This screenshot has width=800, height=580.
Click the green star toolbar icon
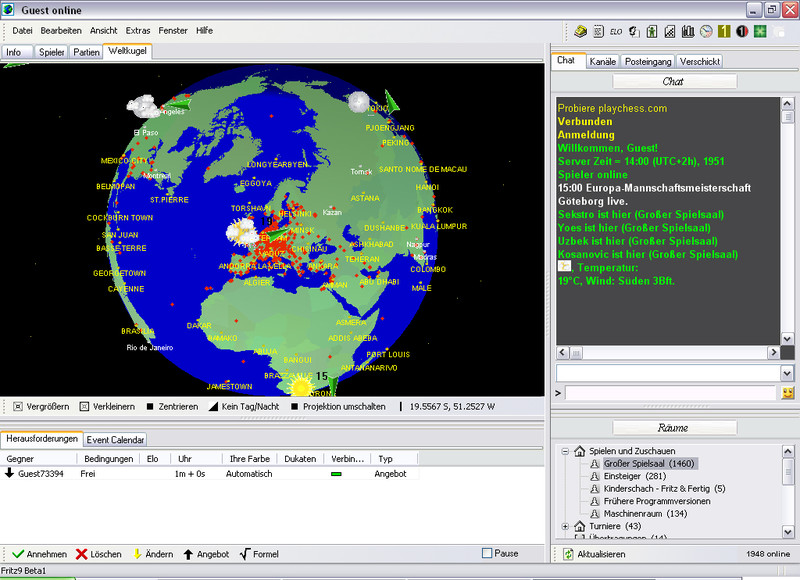point(760,32)
